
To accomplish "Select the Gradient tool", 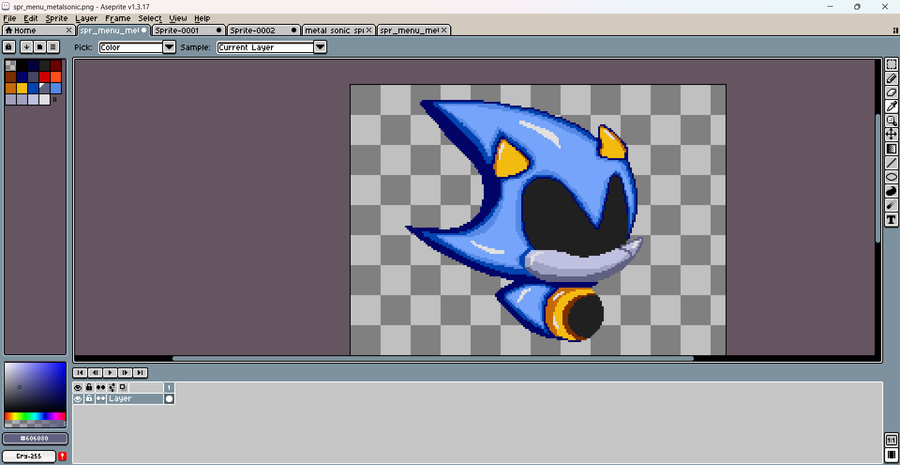I will pos(891,149).
